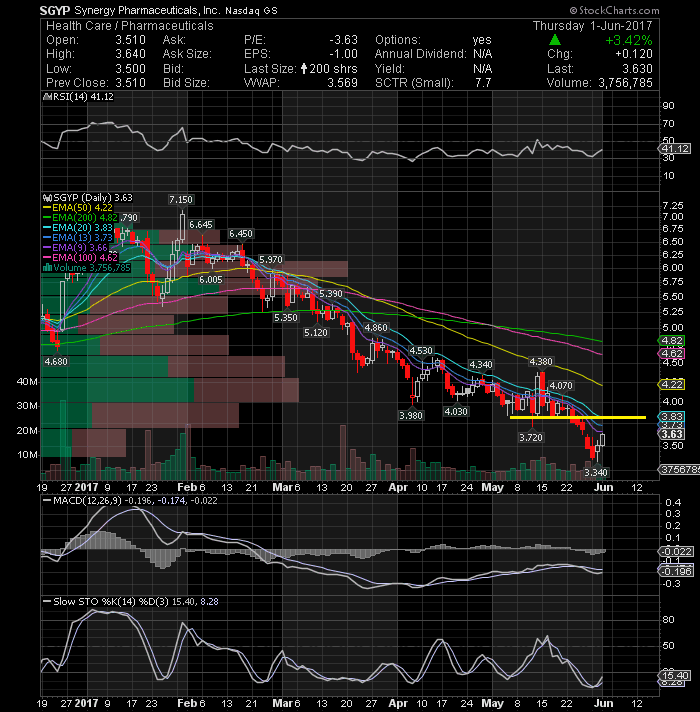Click the 4.530 price label
Viewport: 700px width, 712px height.
click(x=421, y=351)
